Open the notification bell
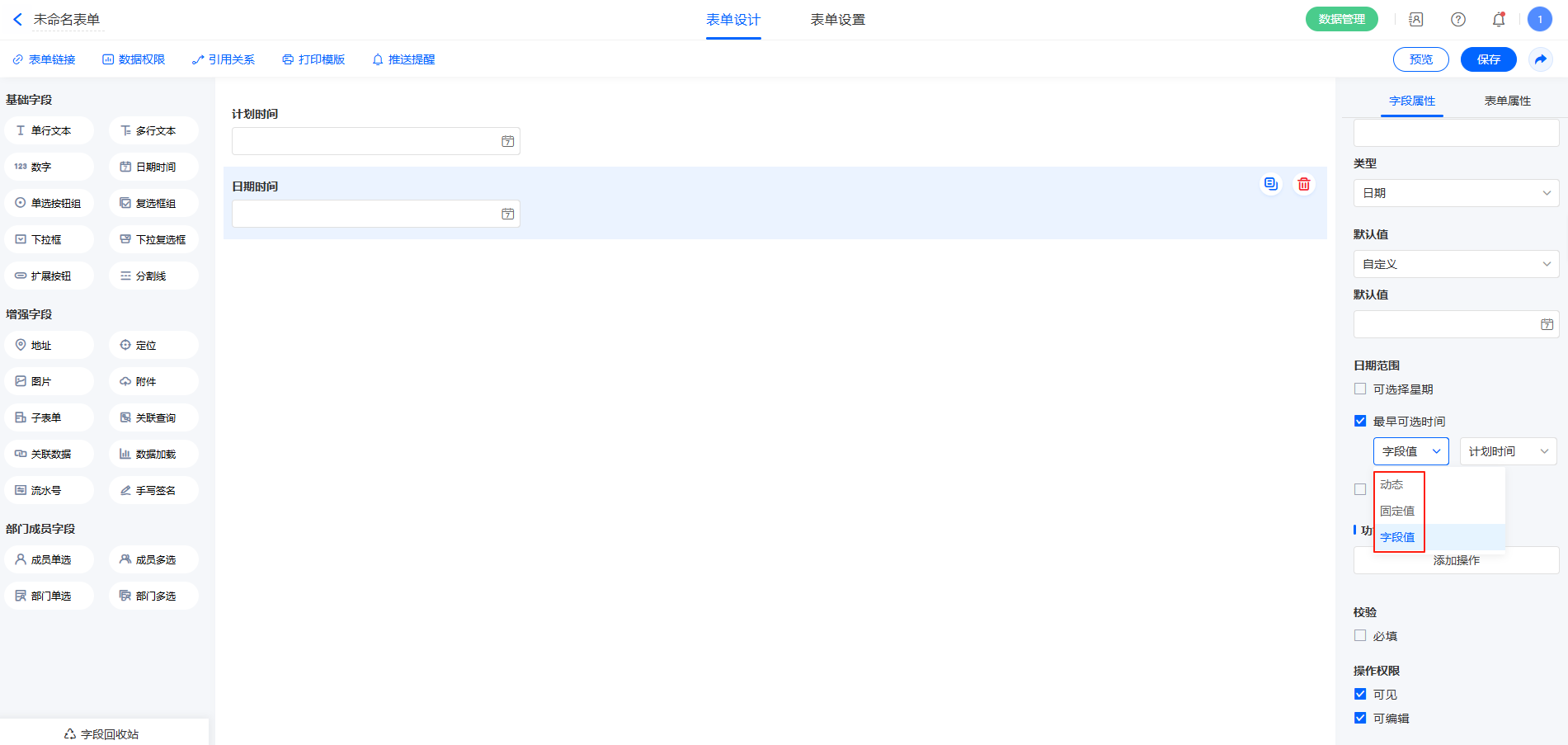 tap(1498, 19)
